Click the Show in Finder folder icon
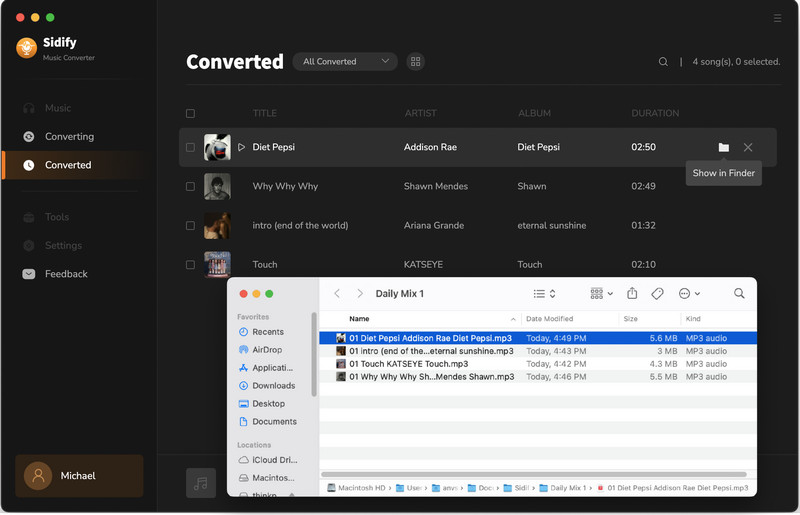The height and width of the screenshot is (515, 800). [723, 148]
